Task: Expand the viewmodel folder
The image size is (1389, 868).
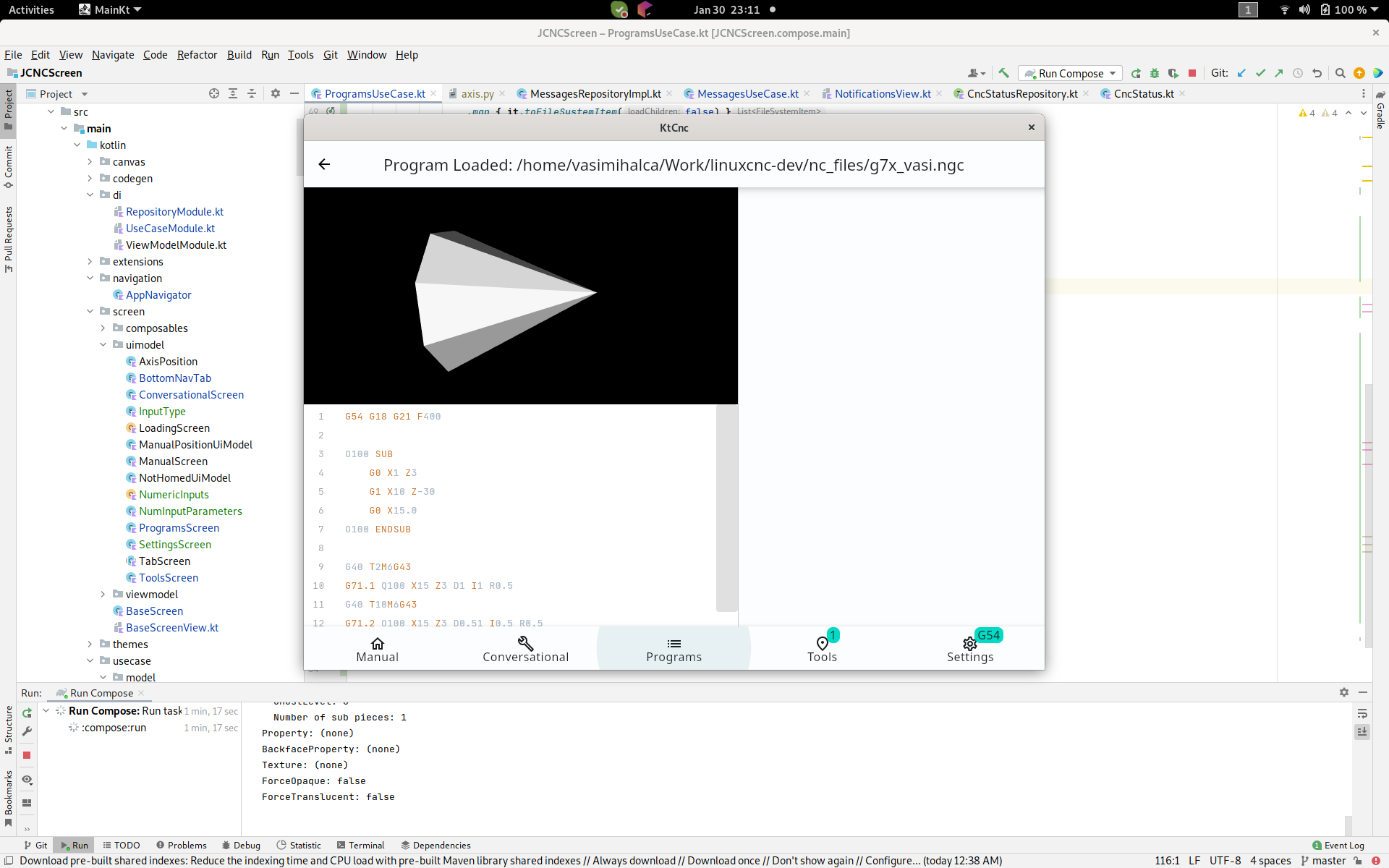Action: [103, 594]
